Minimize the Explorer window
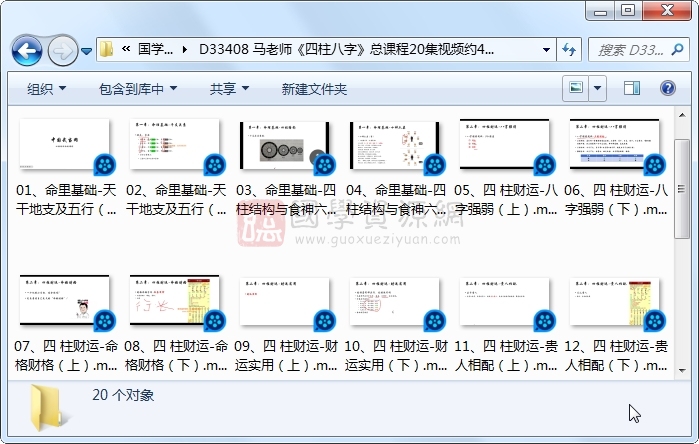 600,11
